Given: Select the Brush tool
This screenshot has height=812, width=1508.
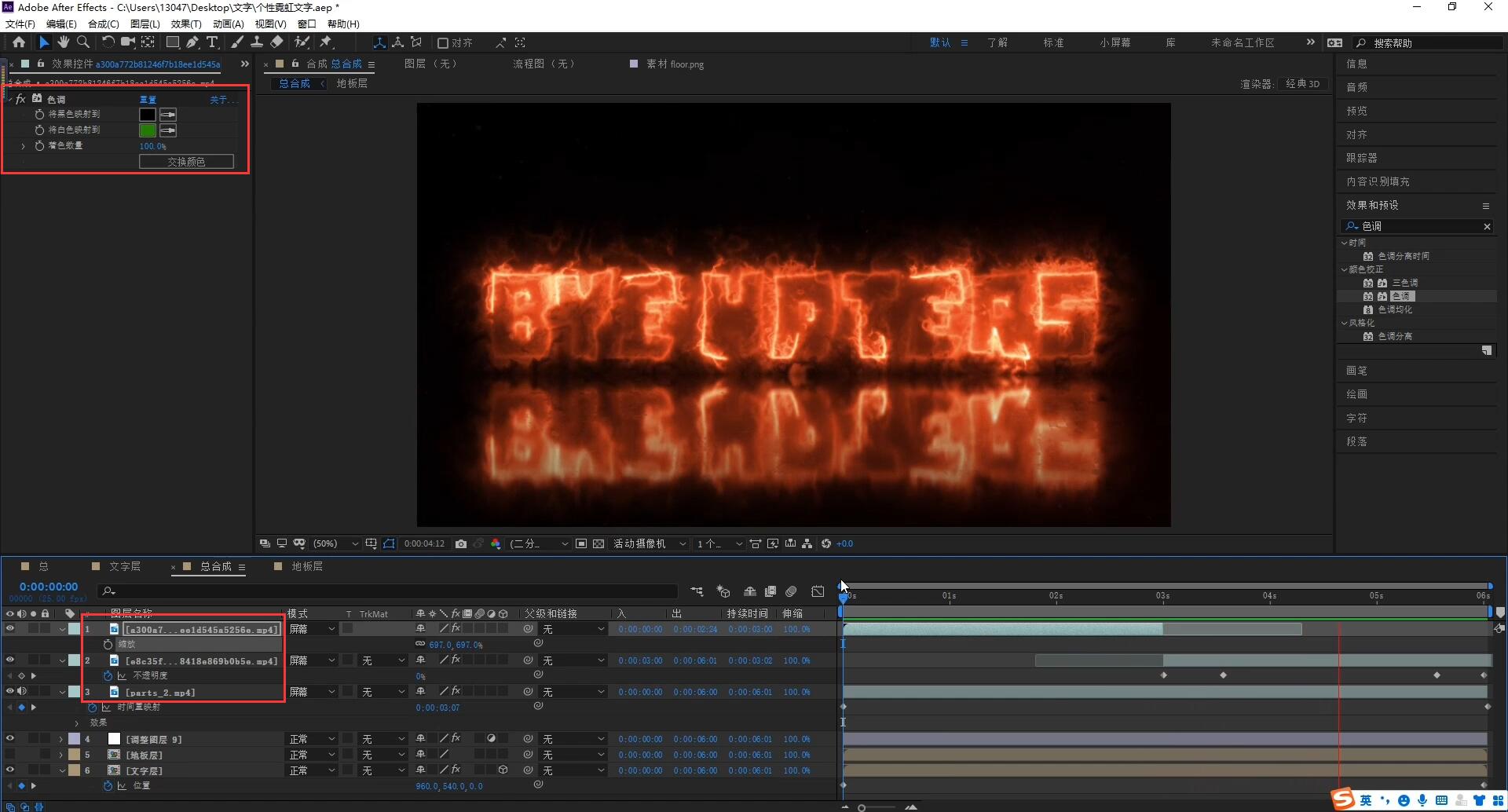Looking at the screenshot, I should pos(237,42).
